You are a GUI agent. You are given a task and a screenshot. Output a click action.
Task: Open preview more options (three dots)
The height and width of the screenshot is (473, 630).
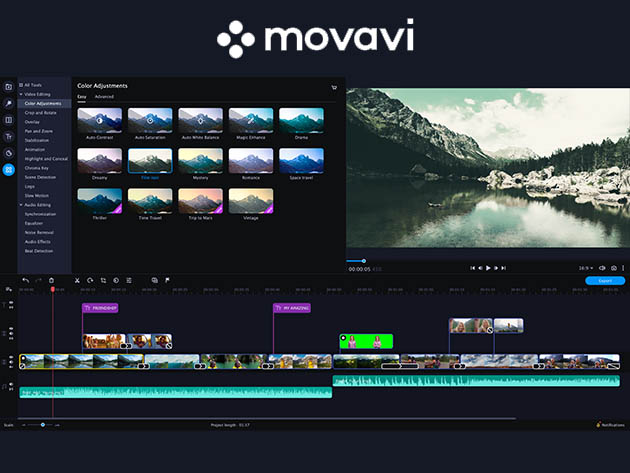(x=623, y=268)
